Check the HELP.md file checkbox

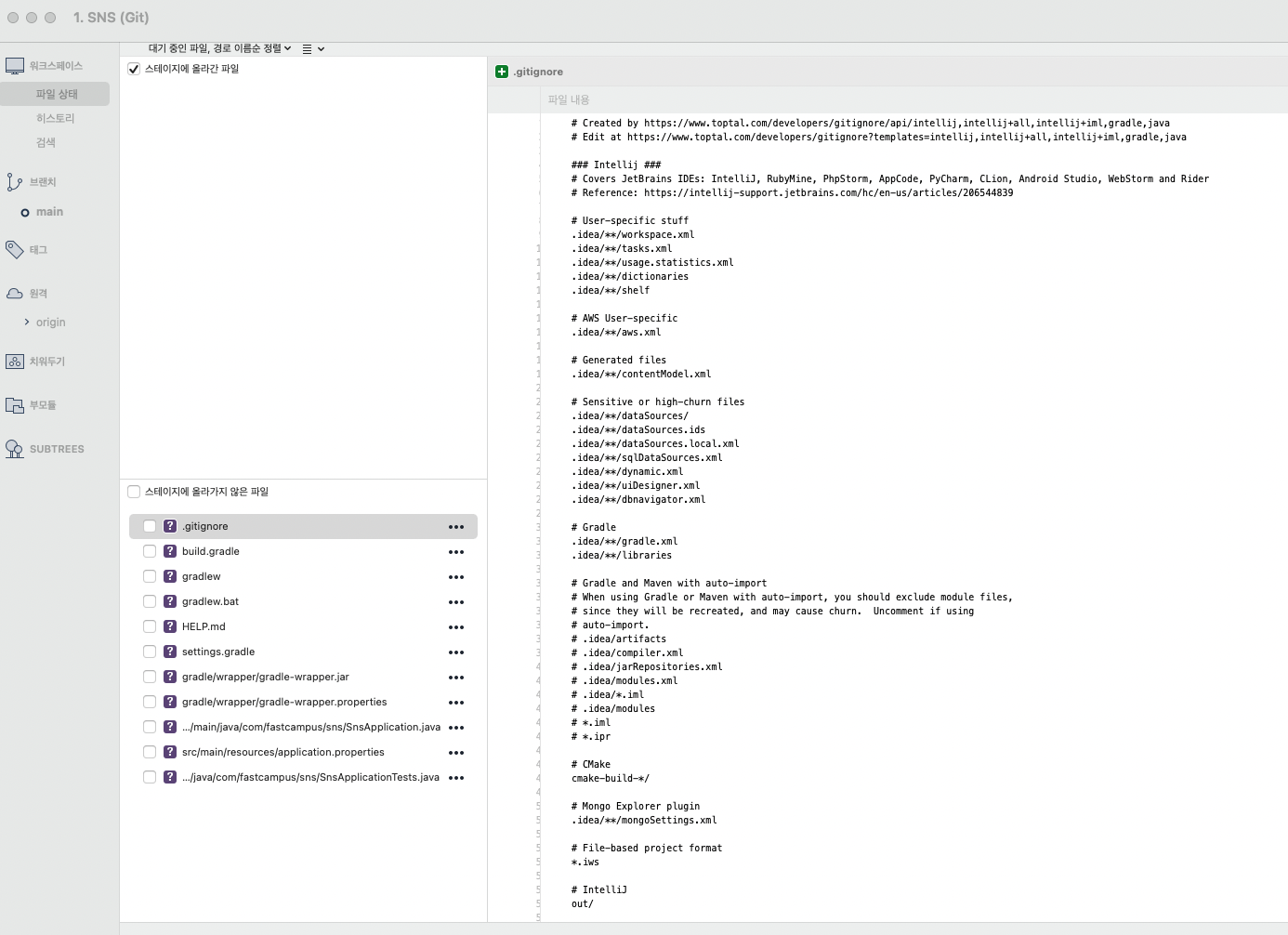pos(150,626)
